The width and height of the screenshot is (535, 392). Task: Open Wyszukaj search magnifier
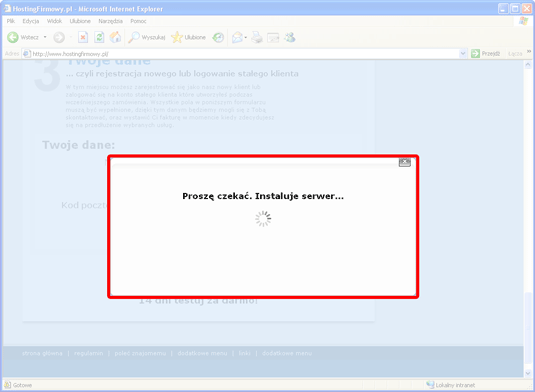147,37
